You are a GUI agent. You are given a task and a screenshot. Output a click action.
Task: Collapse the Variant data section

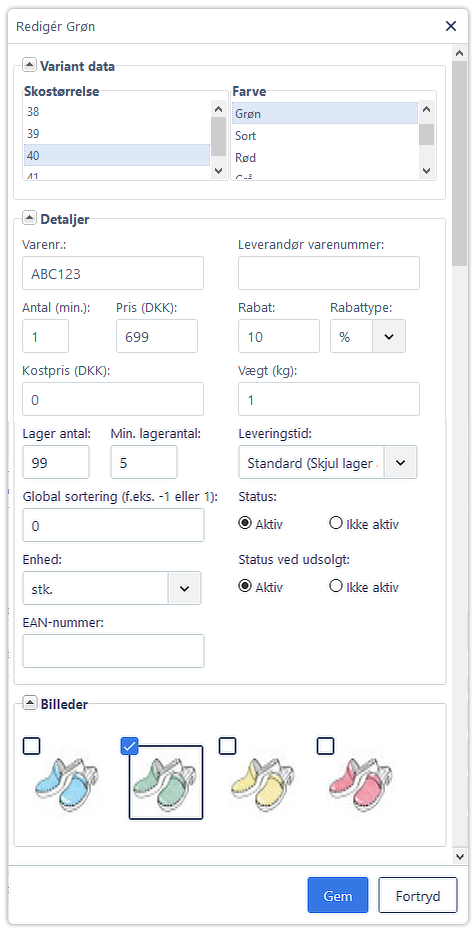[x=29, y=65]
